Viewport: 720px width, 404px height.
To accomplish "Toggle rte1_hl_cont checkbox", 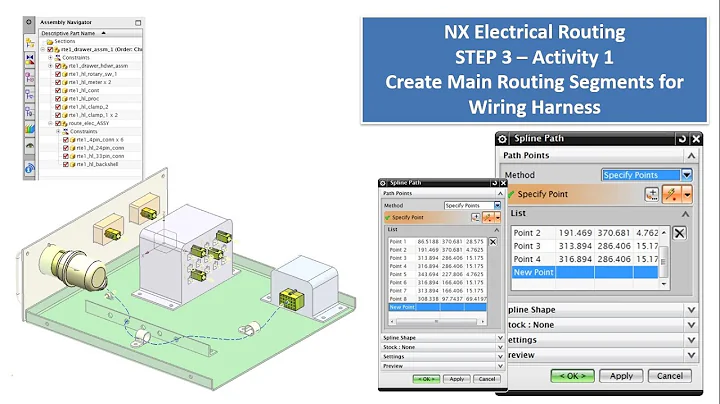I will [x=58, y=90].
